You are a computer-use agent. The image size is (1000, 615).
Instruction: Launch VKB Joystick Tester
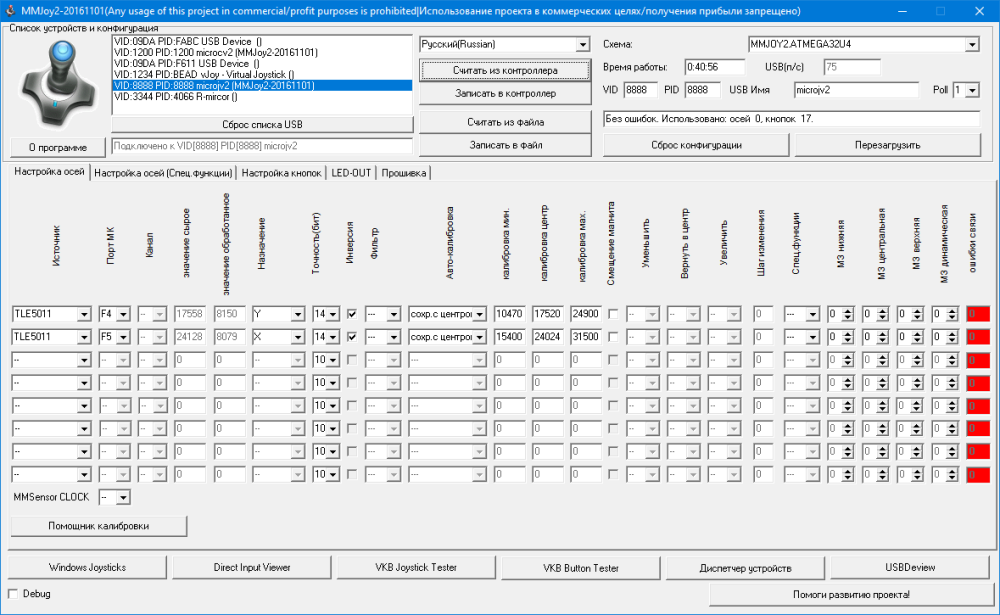click(415, 567)
